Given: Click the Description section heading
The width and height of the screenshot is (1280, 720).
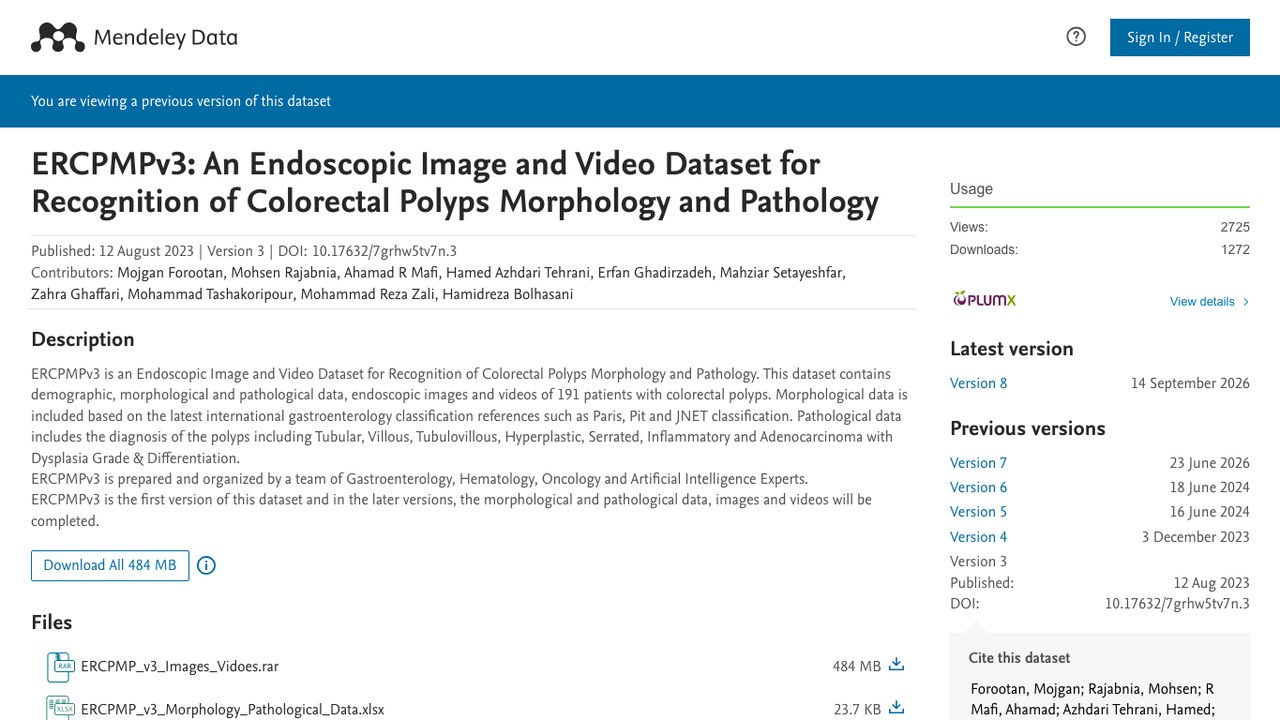Looking at the screenshot, I should coord(83,339).
